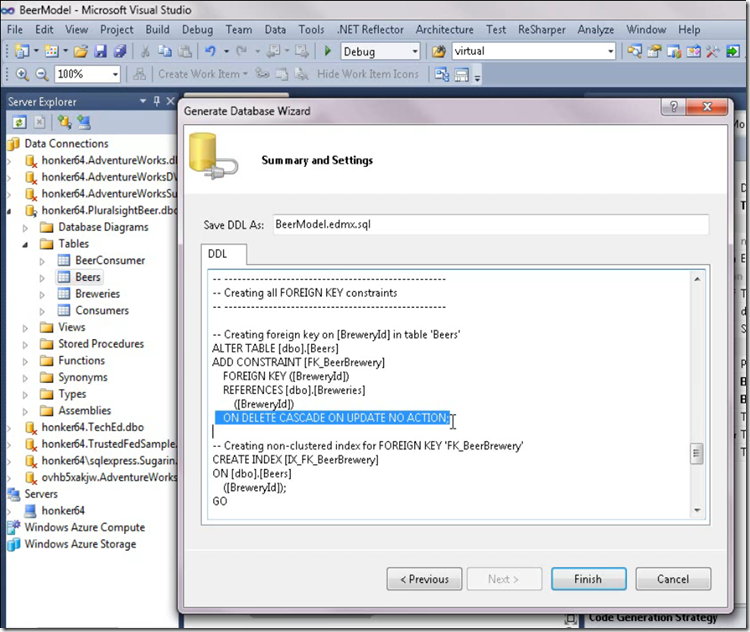Screen dimensions: 750x632
Task: Click the highlighted ON DELETE CASCADE line
Action: [x=332, y=418]
